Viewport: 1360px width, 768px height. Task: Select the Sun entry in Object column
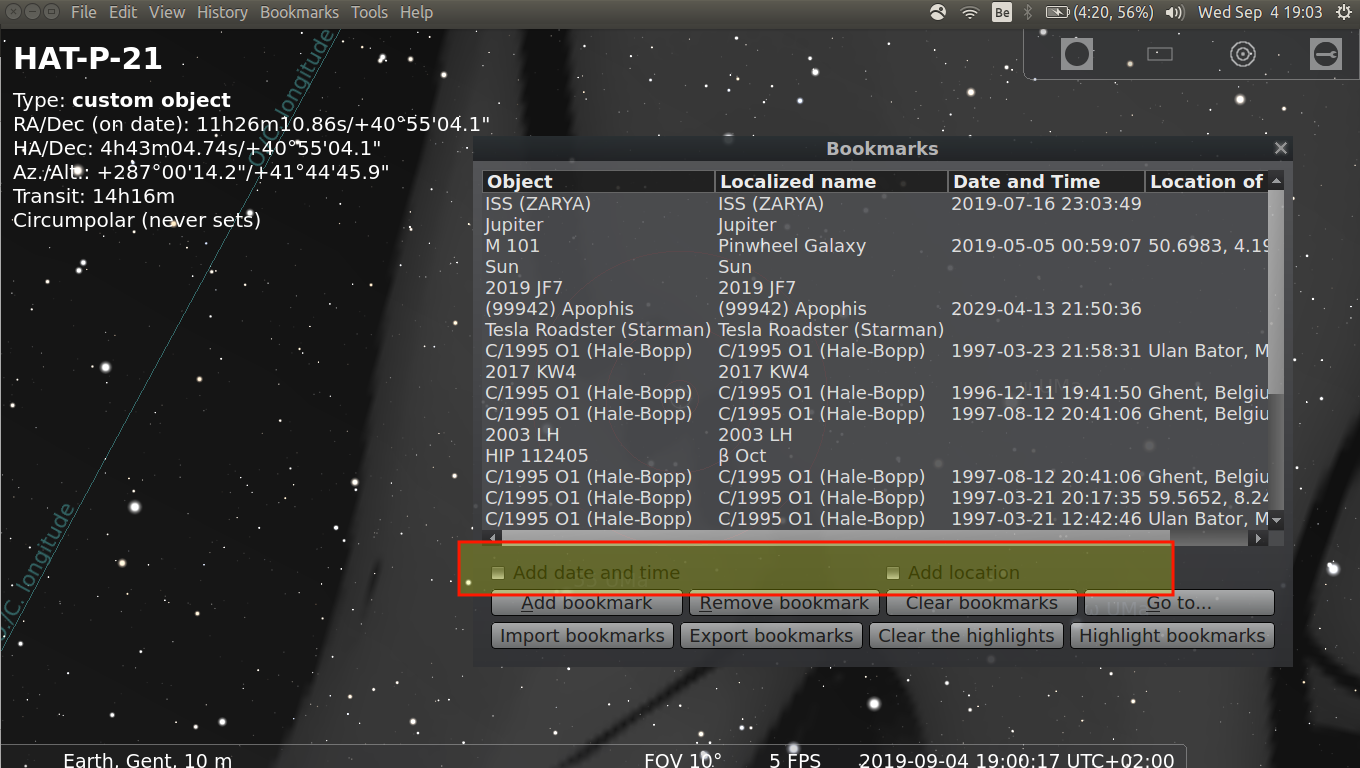[502, 266]
